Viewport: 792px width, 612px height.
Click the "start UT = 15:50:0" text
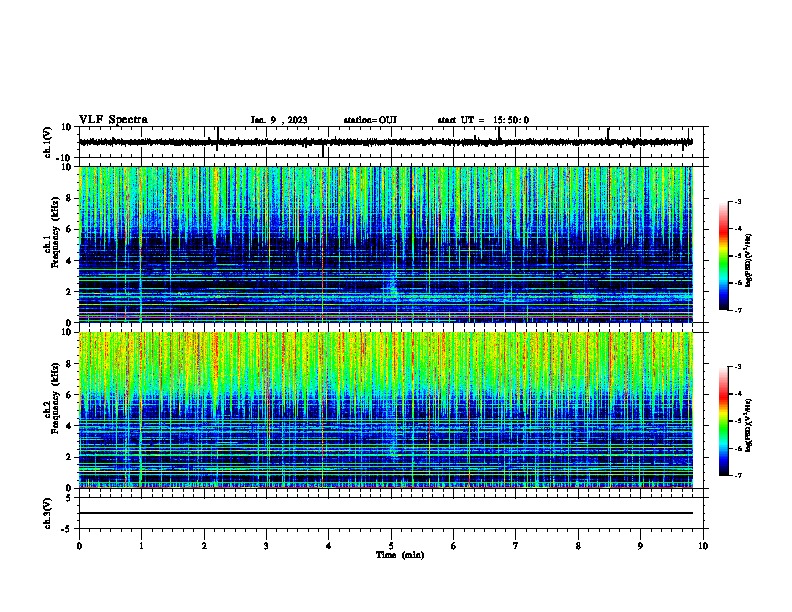[483, 120]
